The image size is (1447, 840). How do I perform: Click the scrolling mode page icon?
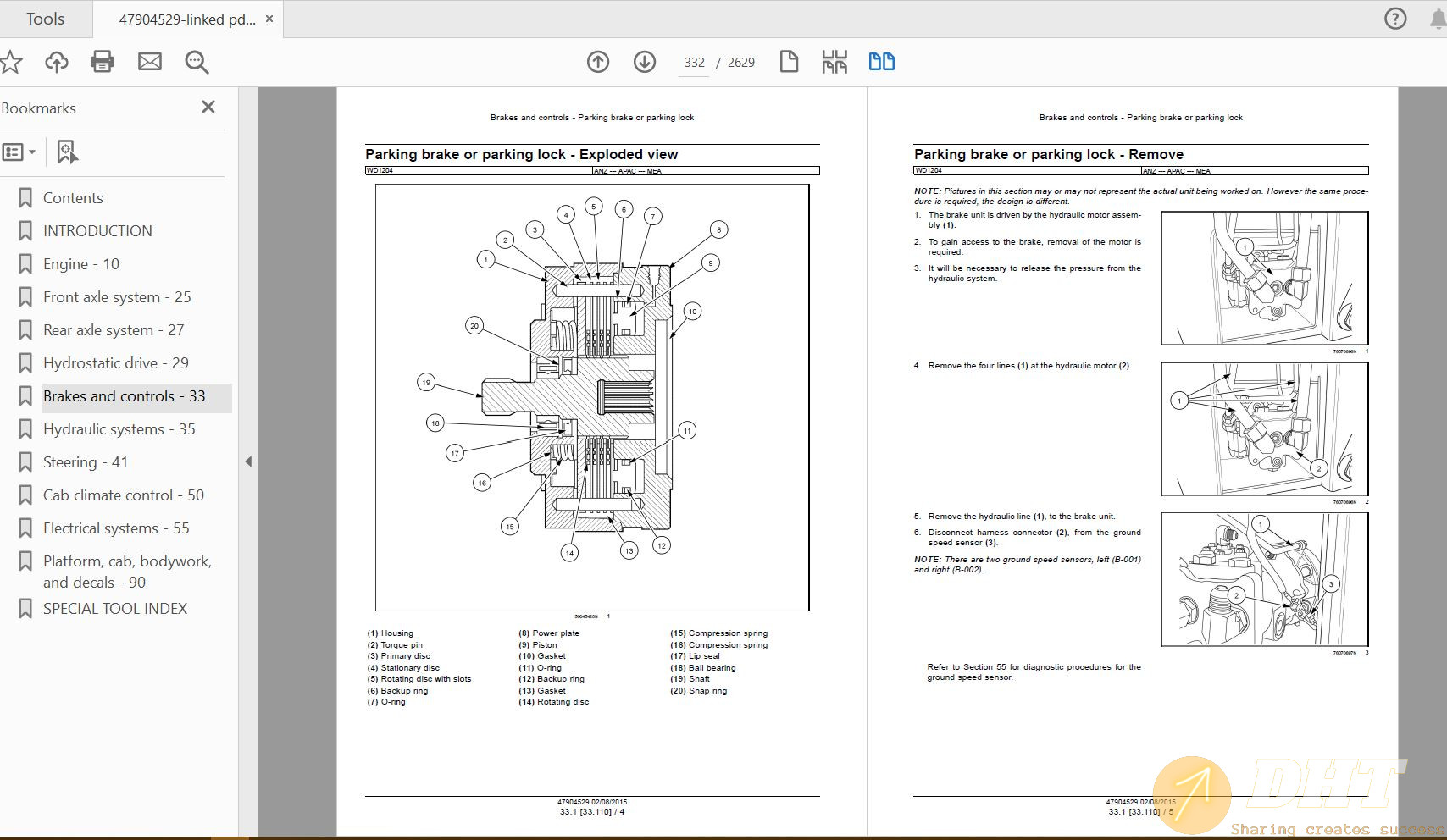coord(834,61)
